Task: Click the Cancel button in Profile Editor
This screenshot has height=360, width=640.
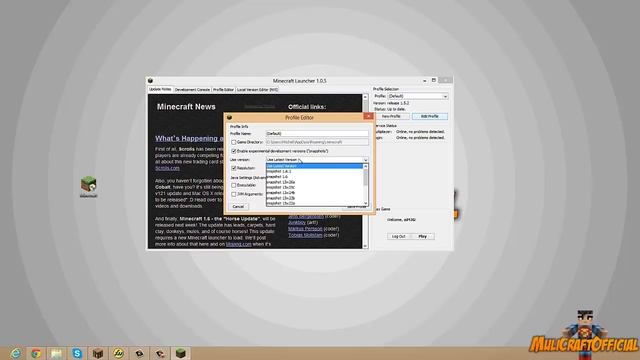Action: pyautogui.click(x=238, y=207)
